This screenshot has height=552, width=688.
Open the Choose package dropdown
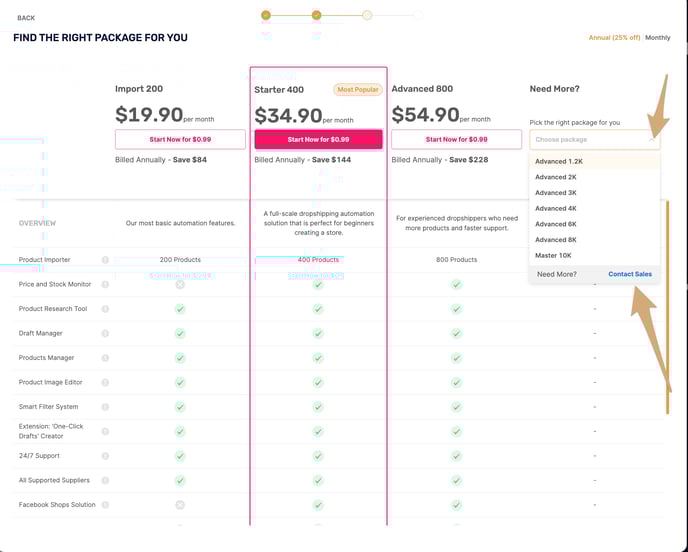595,140
